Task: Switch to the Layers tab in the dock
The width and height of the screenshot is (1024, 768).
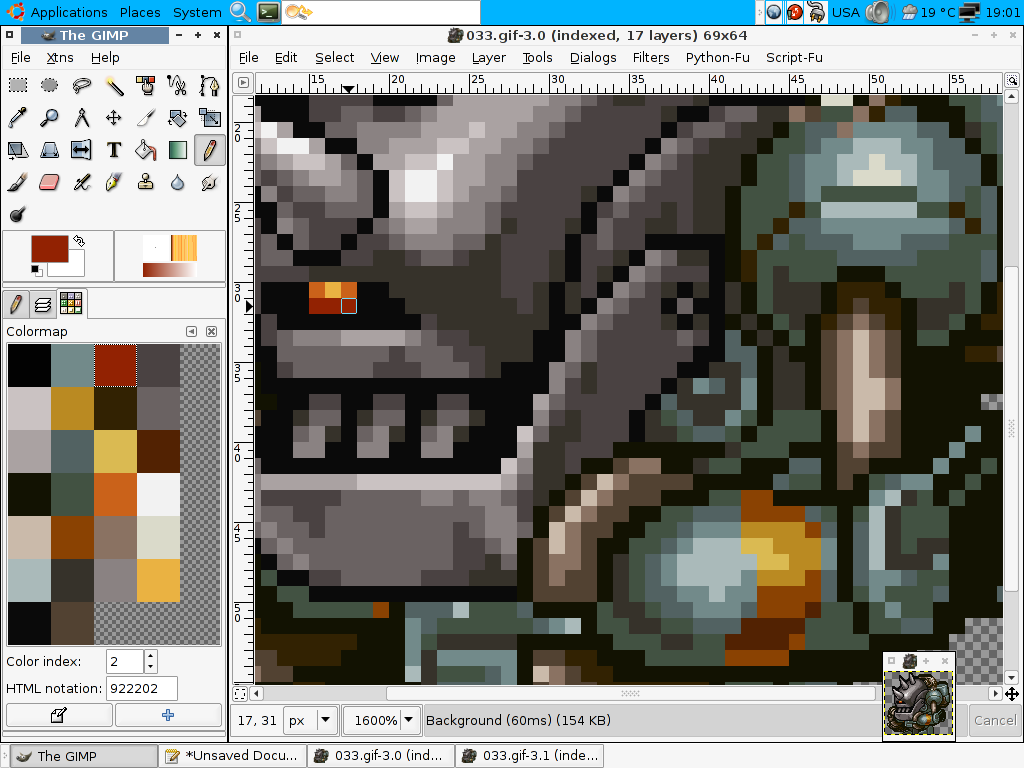Action: click(43, 303)
